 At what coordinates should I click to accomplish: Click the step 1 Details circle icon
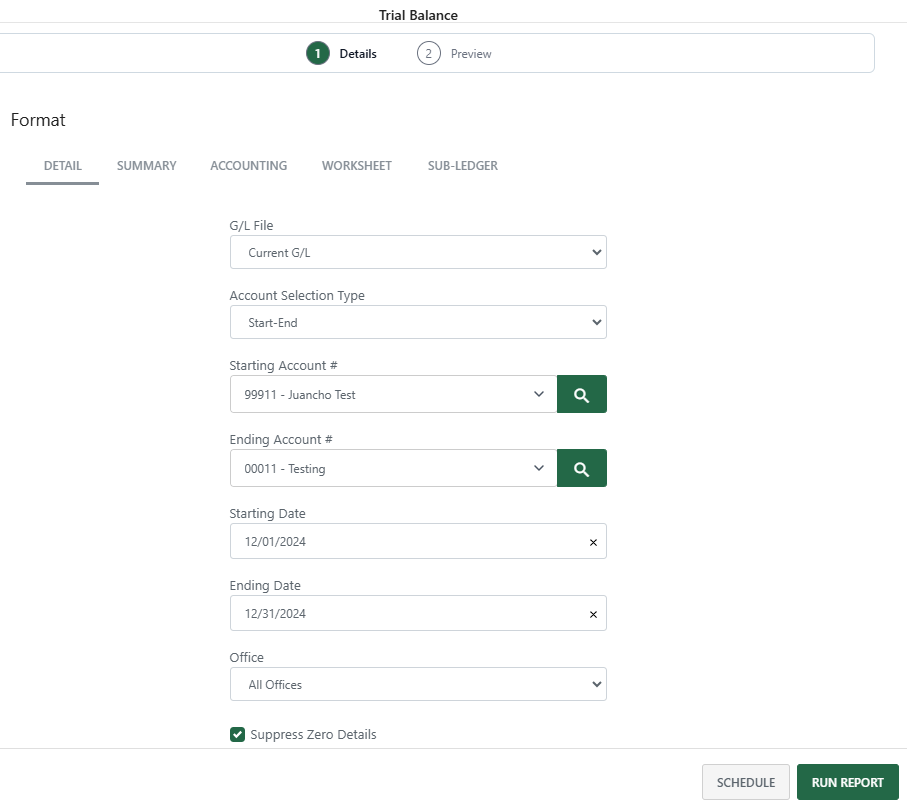pyautogui.click(x=317, y=53)
